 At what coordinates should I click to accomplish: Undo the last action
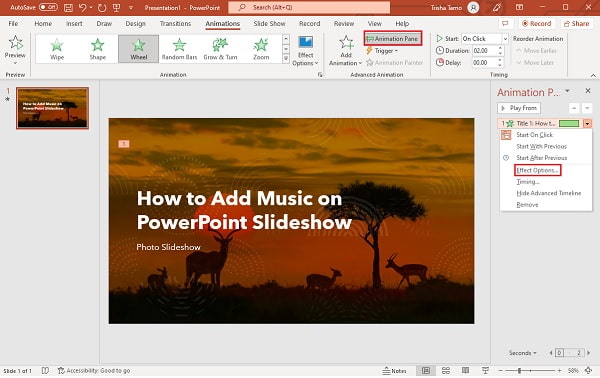(x=82, y=7)
